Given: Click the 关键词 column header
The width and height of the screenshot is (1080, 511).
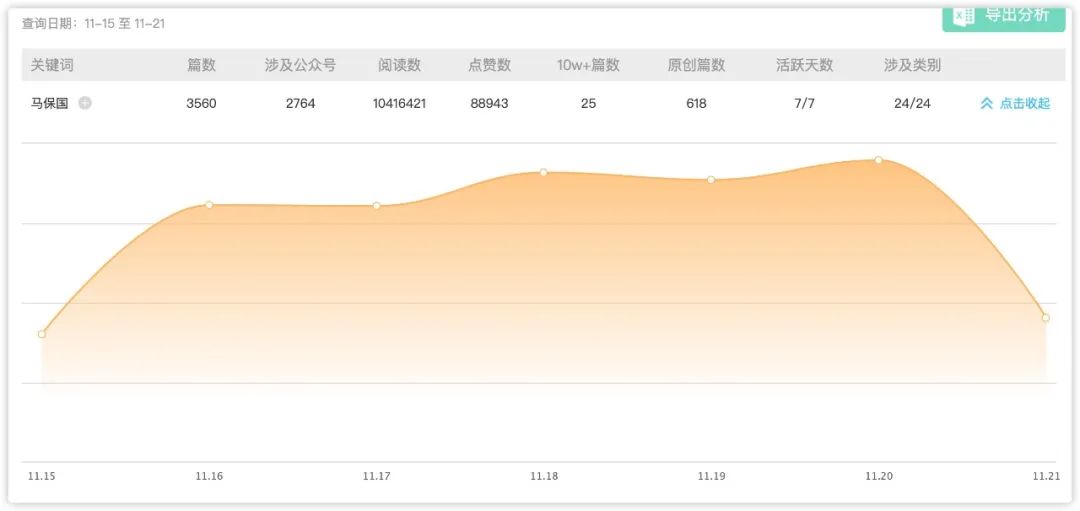Looking at the screenshot, I should (x=52, y=65).
